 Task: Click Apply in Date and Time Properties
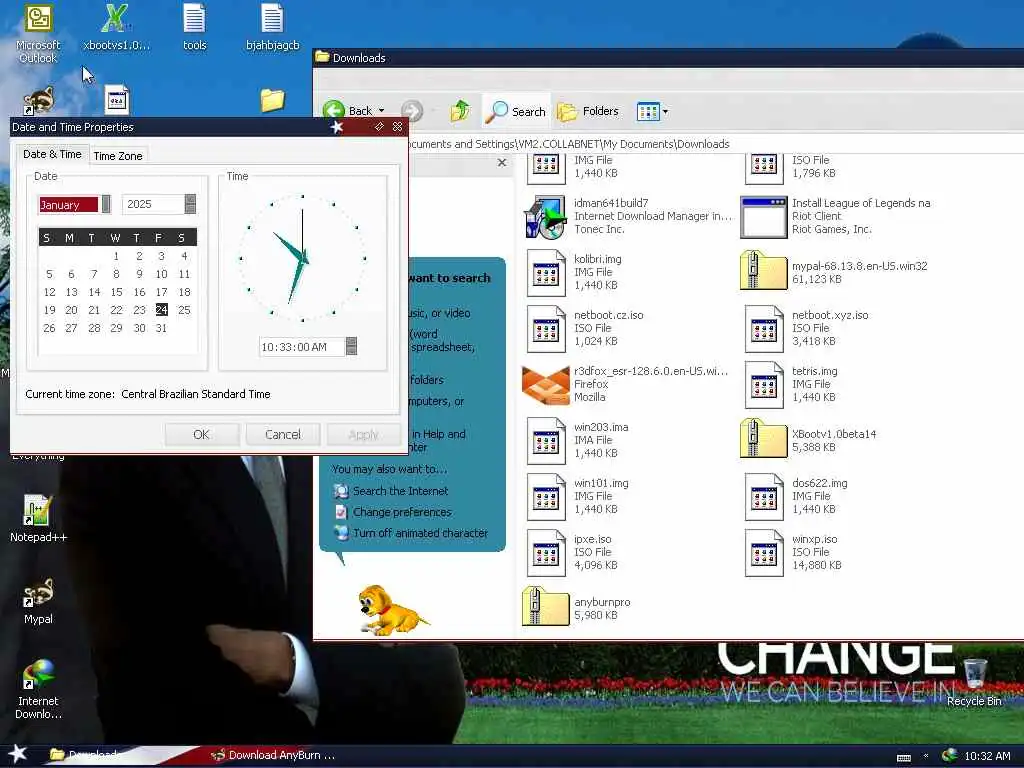tap(363, 434)
